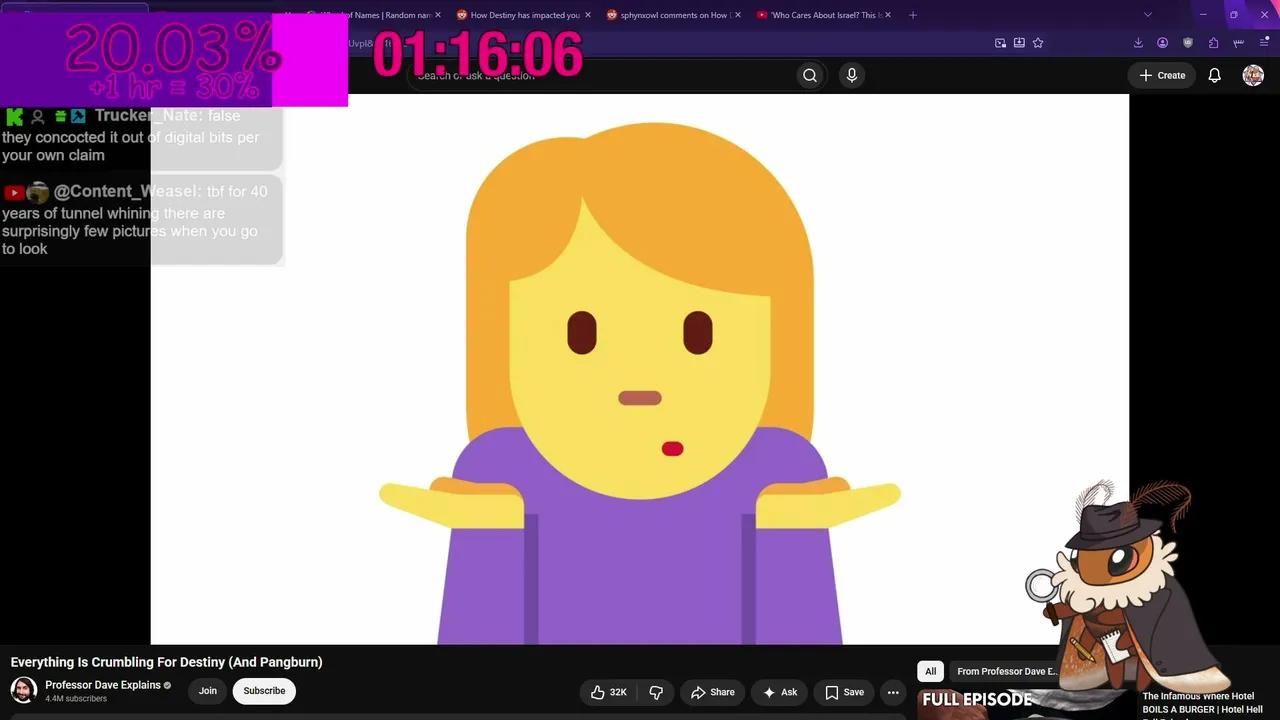1280x720 pixels.
Task: Open the Infamous Hotel Hell recommended video
Action: [1203, 703]
